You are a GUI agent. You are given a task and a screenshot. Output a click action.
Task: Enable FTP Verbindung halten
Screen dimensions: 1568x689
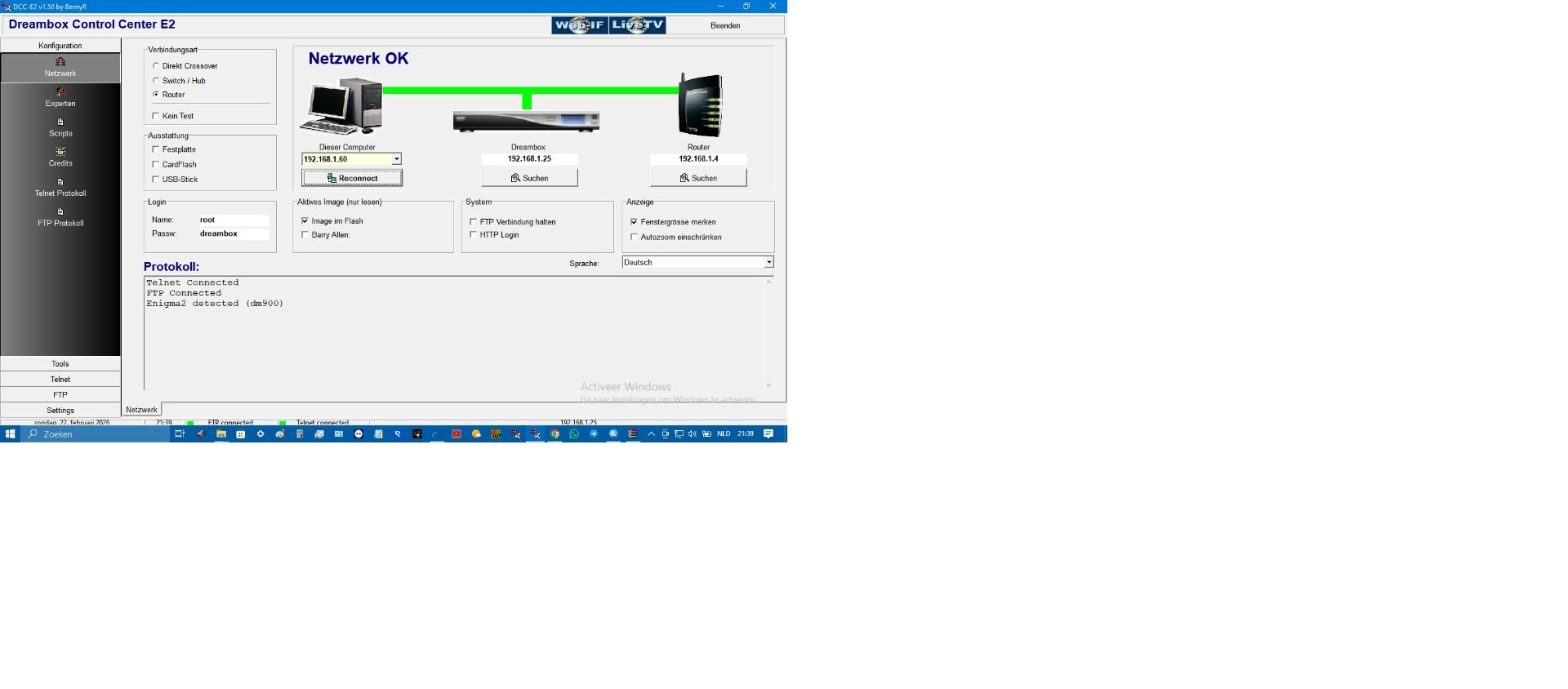tap(474, 222)
